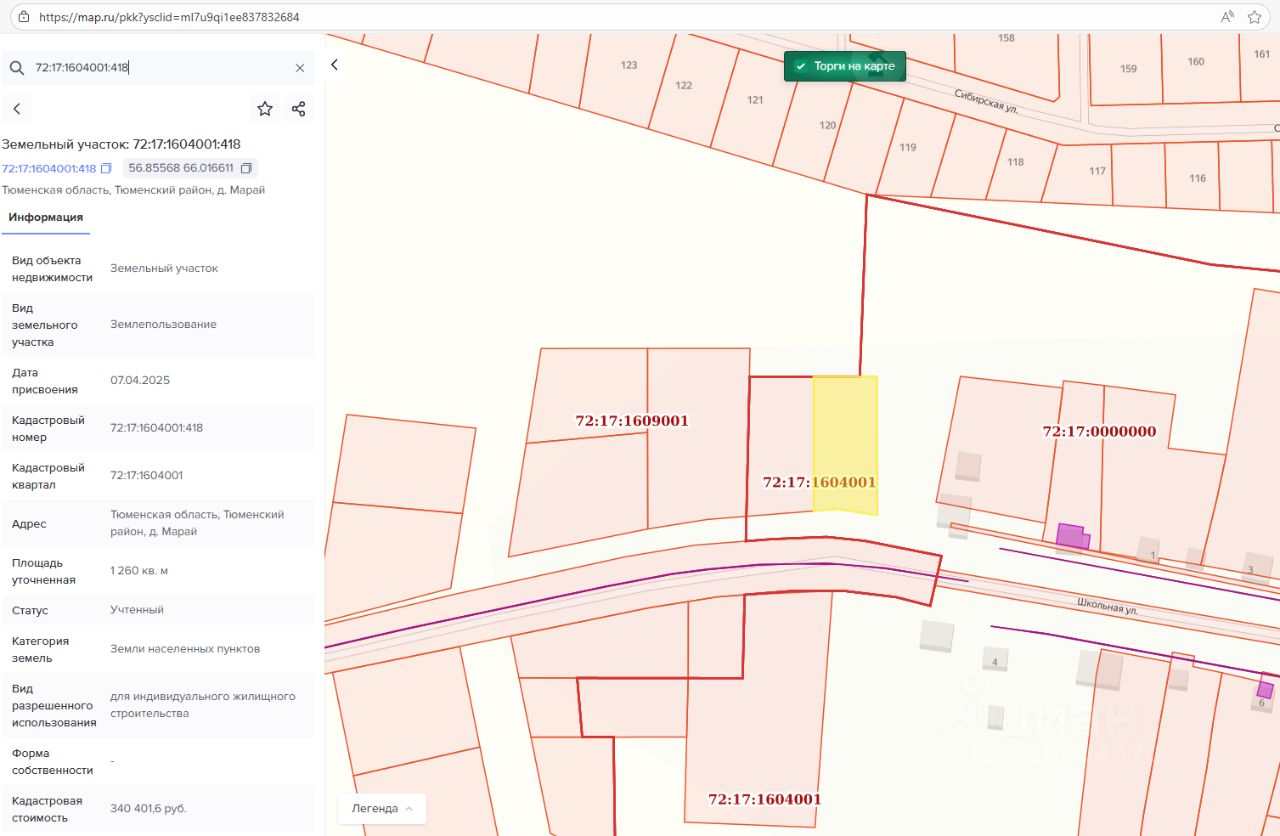Viewport: 1280px width, 836px height.
Task: Click the browser address bar URL
Action: click(168, 17)
